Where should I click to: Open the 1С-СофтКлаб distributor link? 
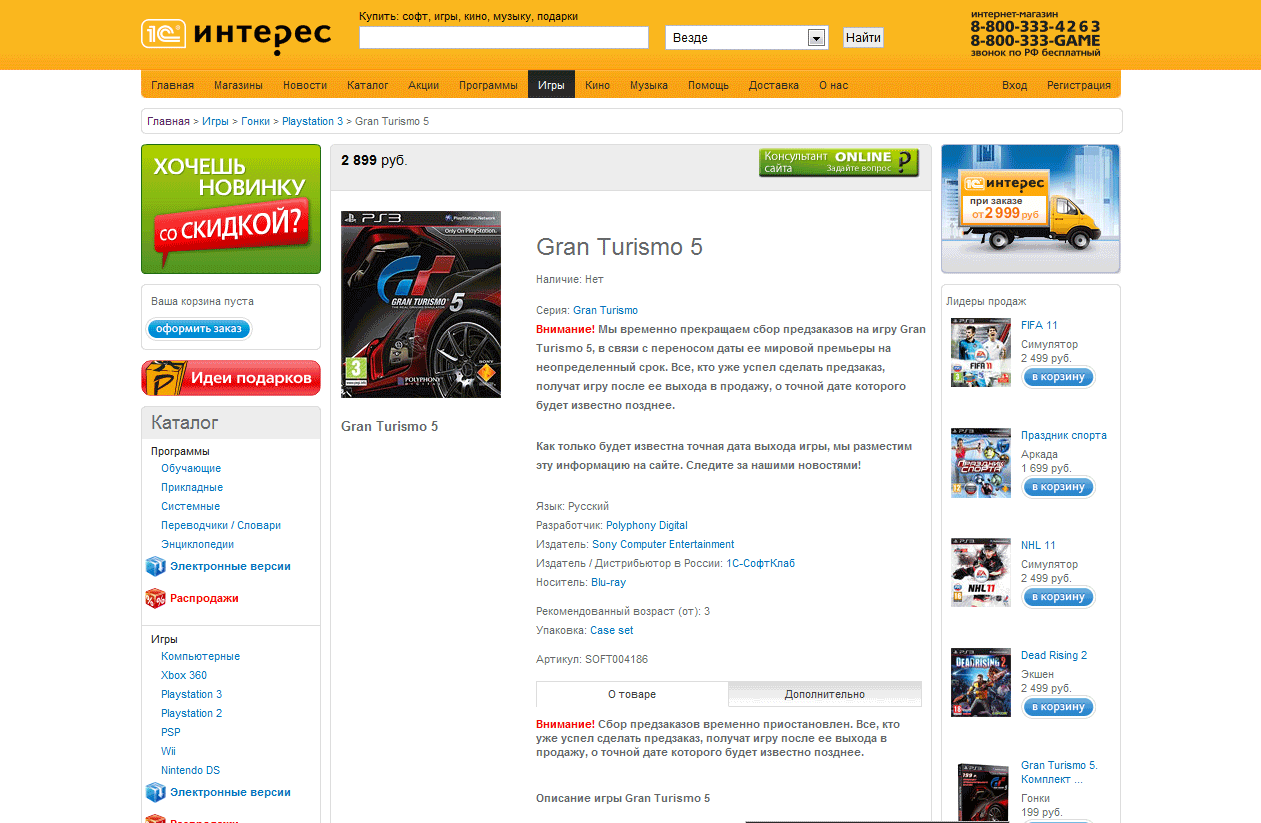[761, 563]
